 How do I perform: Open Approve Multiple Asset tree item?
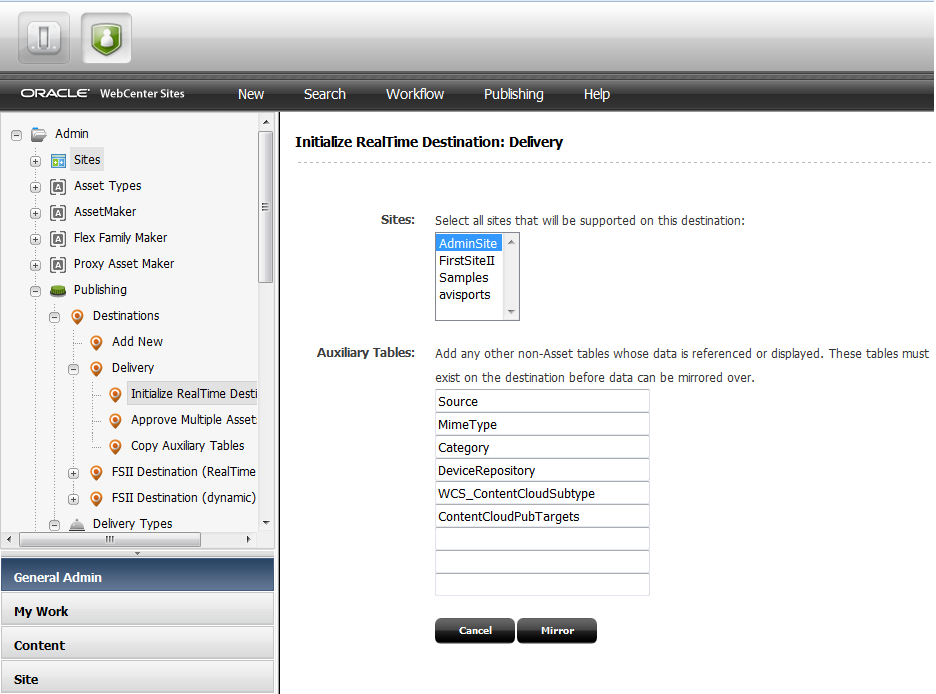(193, 420)
